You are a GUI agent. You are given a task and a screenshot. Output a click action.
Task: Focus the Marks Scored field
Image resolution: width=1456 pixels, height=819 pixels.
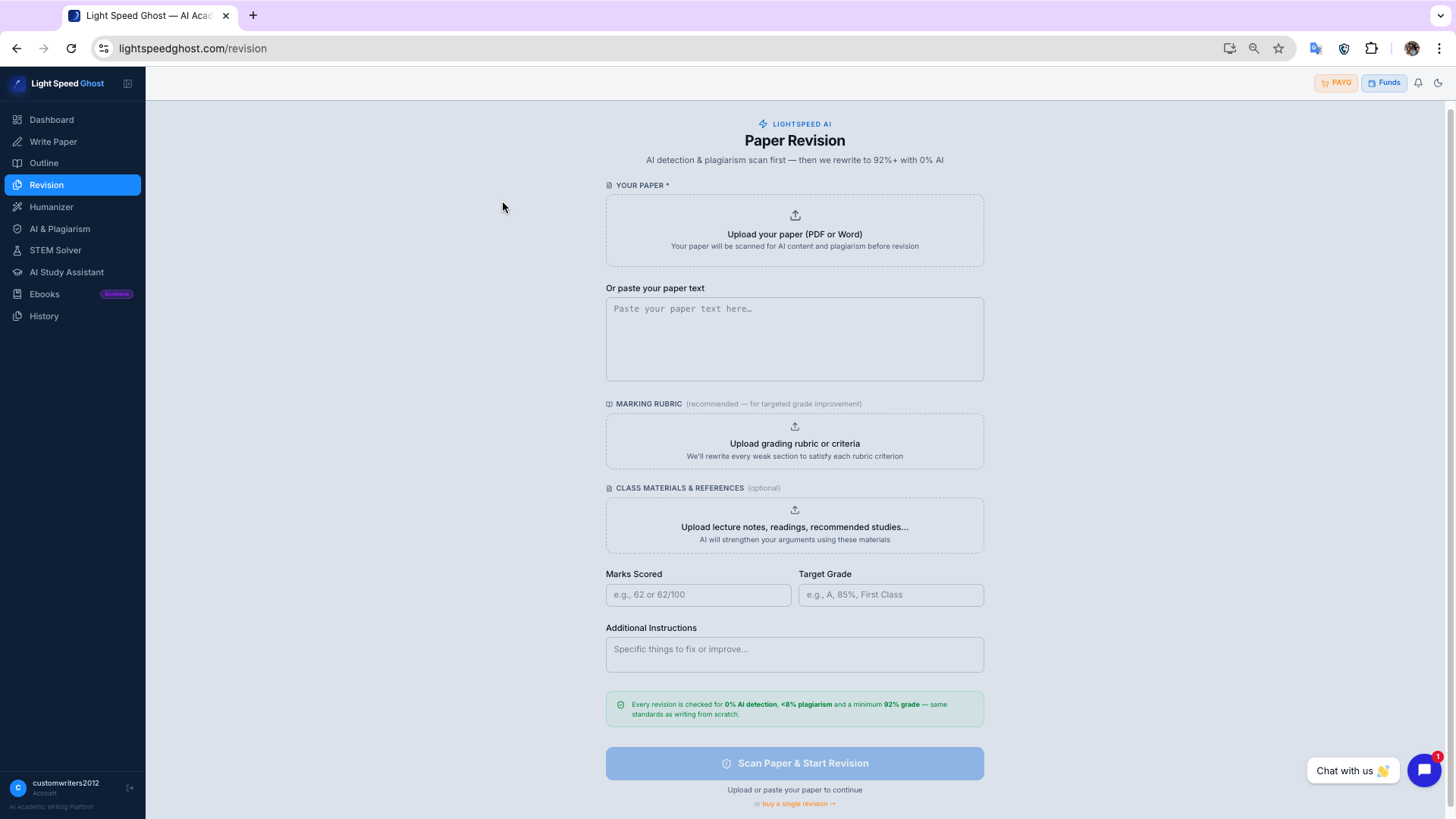point(698,595)
